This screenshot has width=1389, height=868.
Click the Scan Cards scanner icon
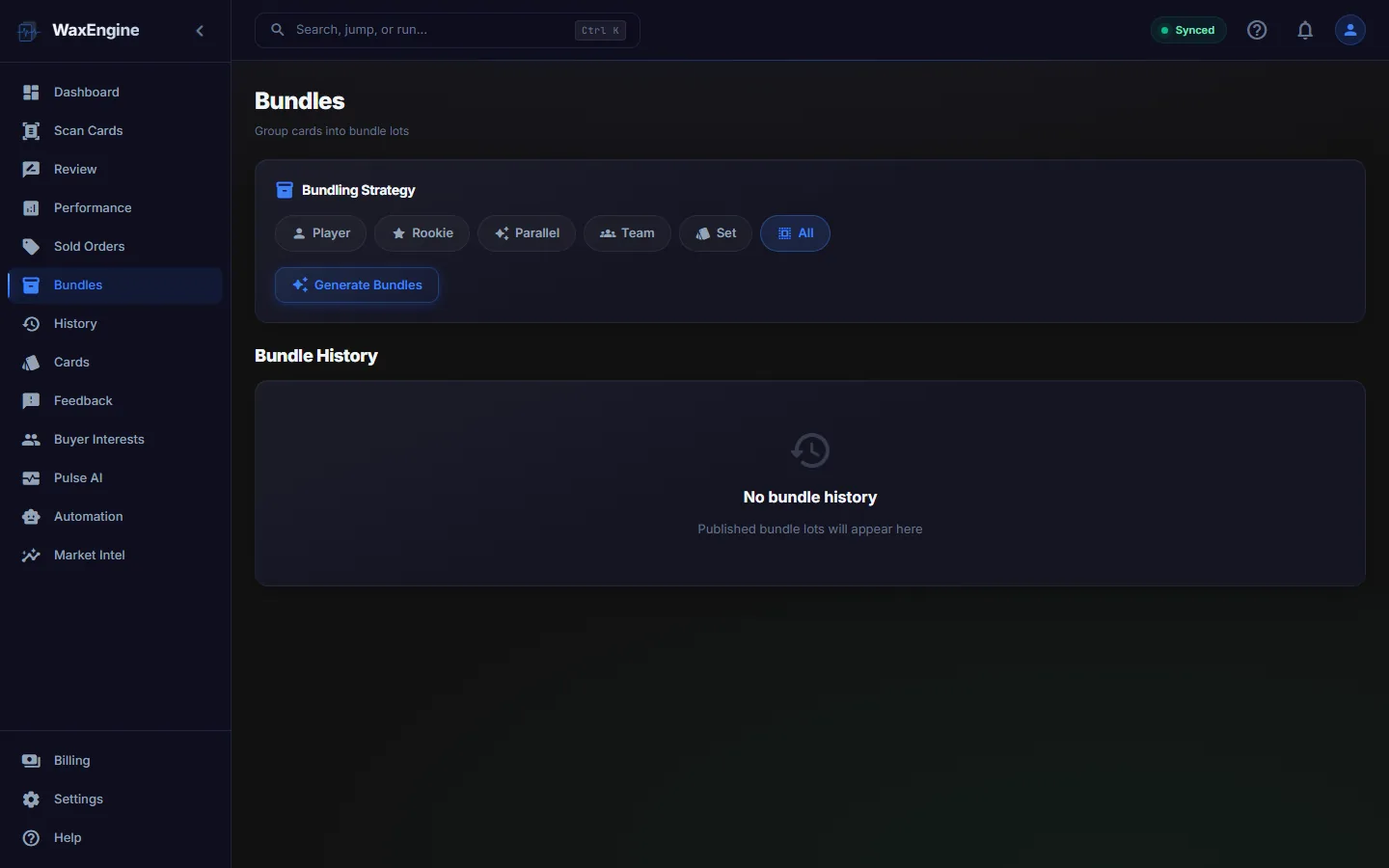(x=31, y=131)
